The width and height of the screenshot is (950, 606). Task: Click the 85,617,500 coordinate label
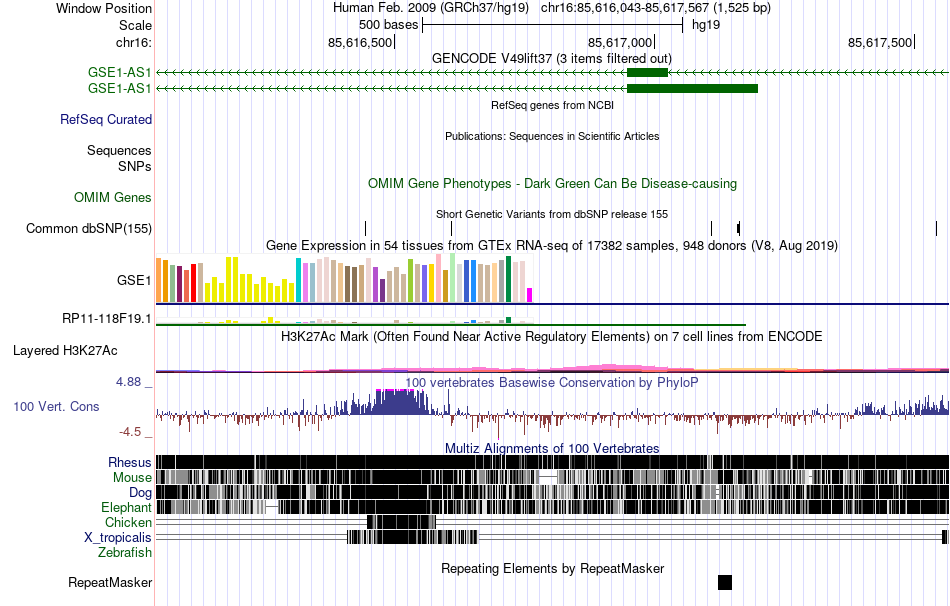pyautogui.click(x=880, y=42)
